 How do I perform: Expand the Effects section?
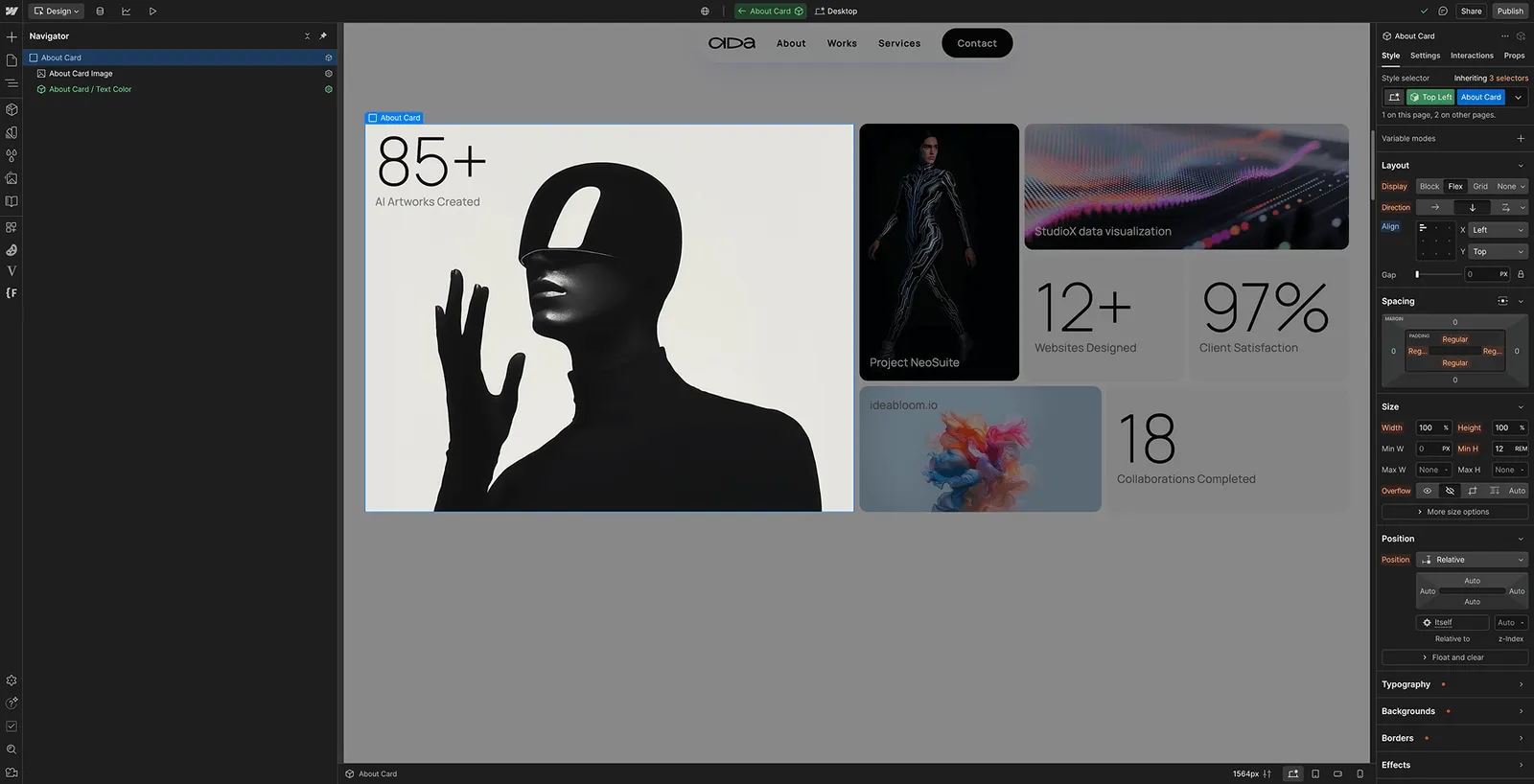pyautogui.click(x=1454, y=765)
